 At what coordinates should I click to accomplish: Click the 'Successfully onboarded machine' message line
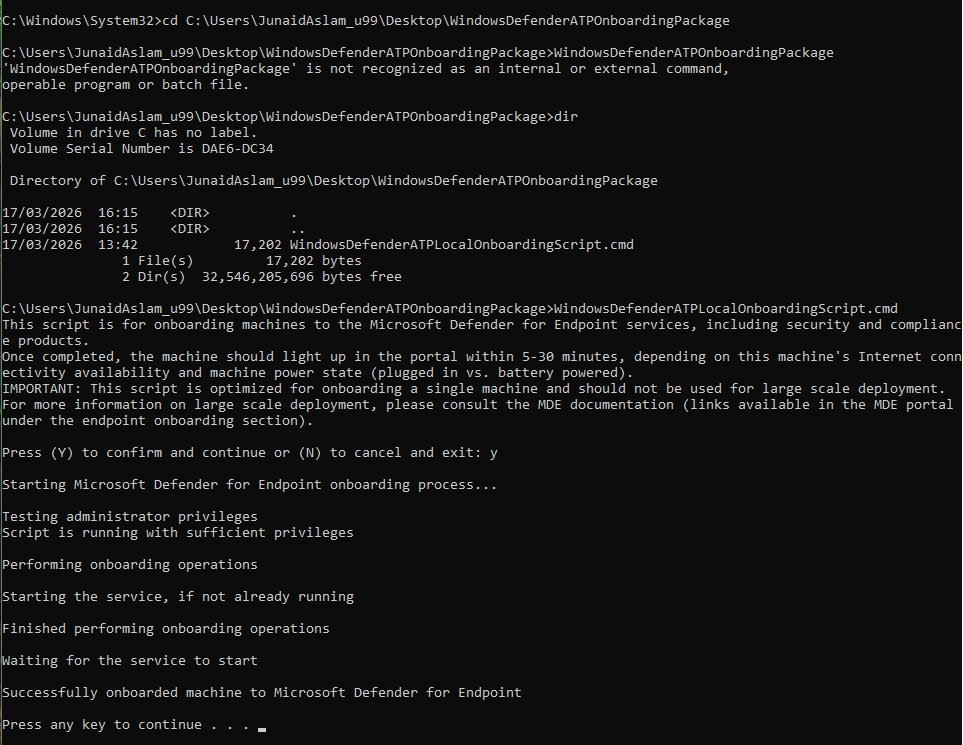(262, 693)
